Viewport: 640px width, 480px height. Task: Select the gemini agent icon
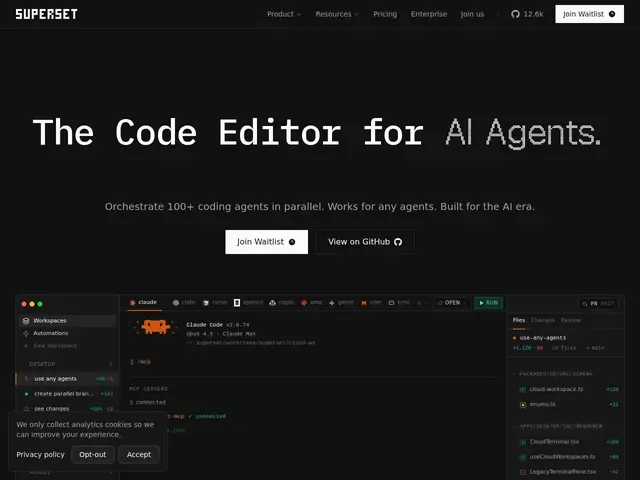click(x=332, y=303)
